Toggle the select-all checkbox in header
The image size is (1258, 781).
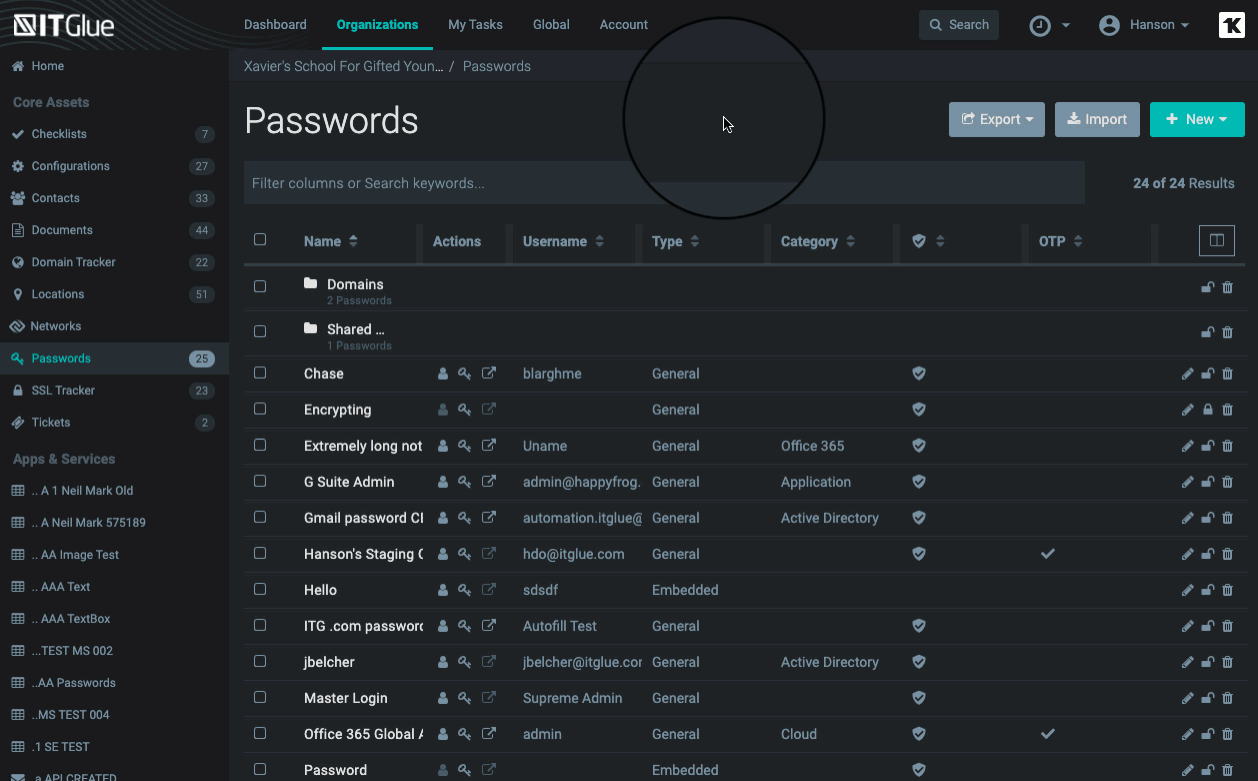point(260,240)
